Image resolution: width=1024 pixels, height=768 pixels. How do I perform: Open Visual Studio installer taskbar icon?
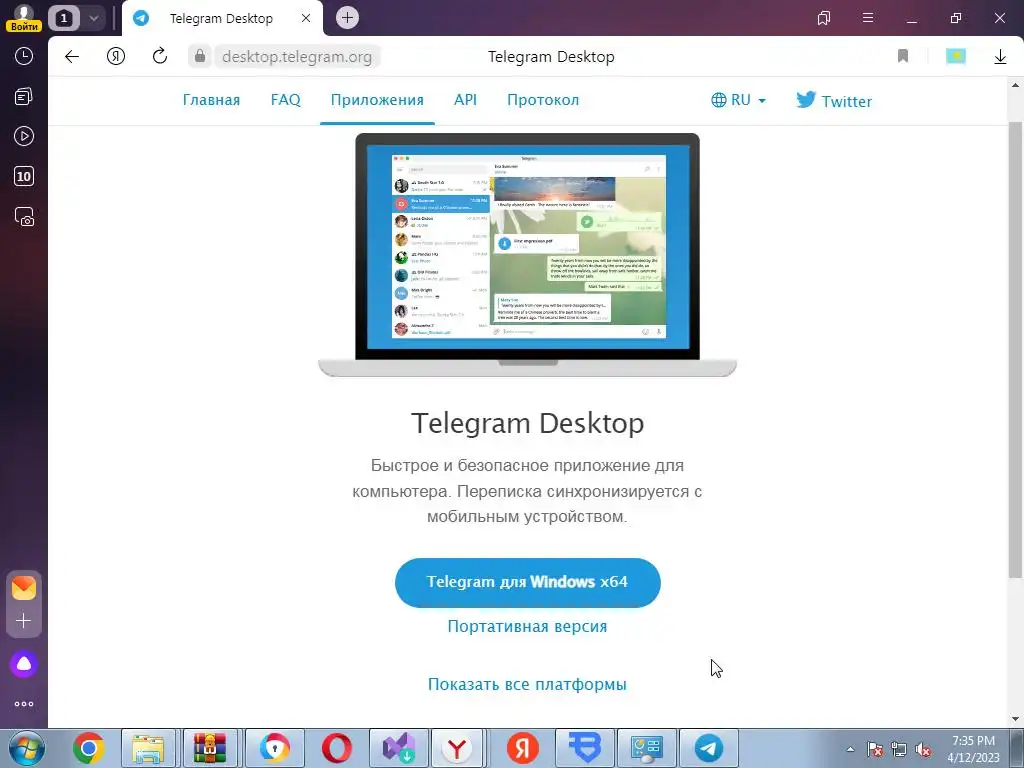click(398, 748)
